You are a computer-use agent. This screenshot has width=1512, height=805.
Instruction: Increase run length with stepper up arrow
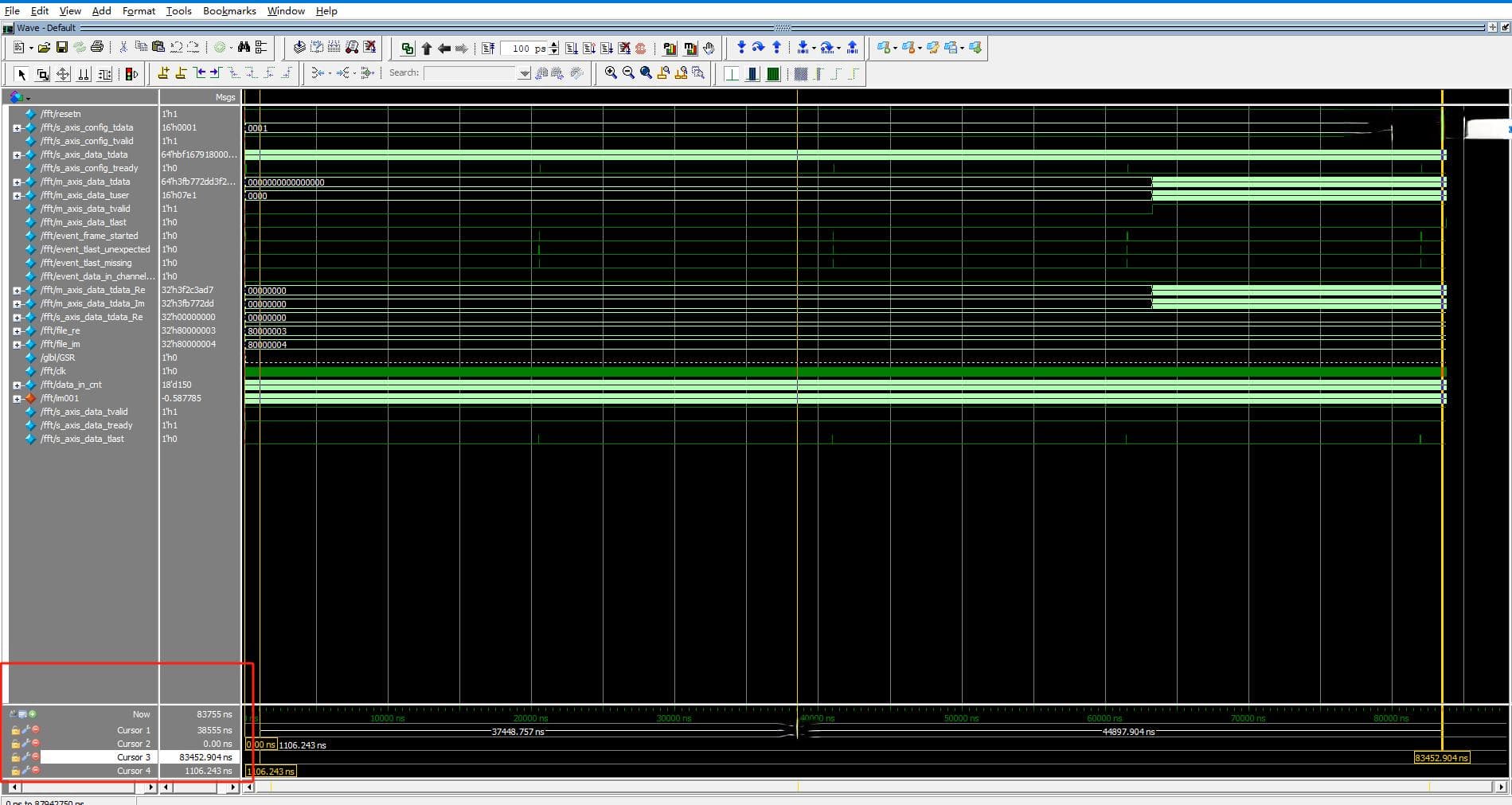[x=554, y=45]
